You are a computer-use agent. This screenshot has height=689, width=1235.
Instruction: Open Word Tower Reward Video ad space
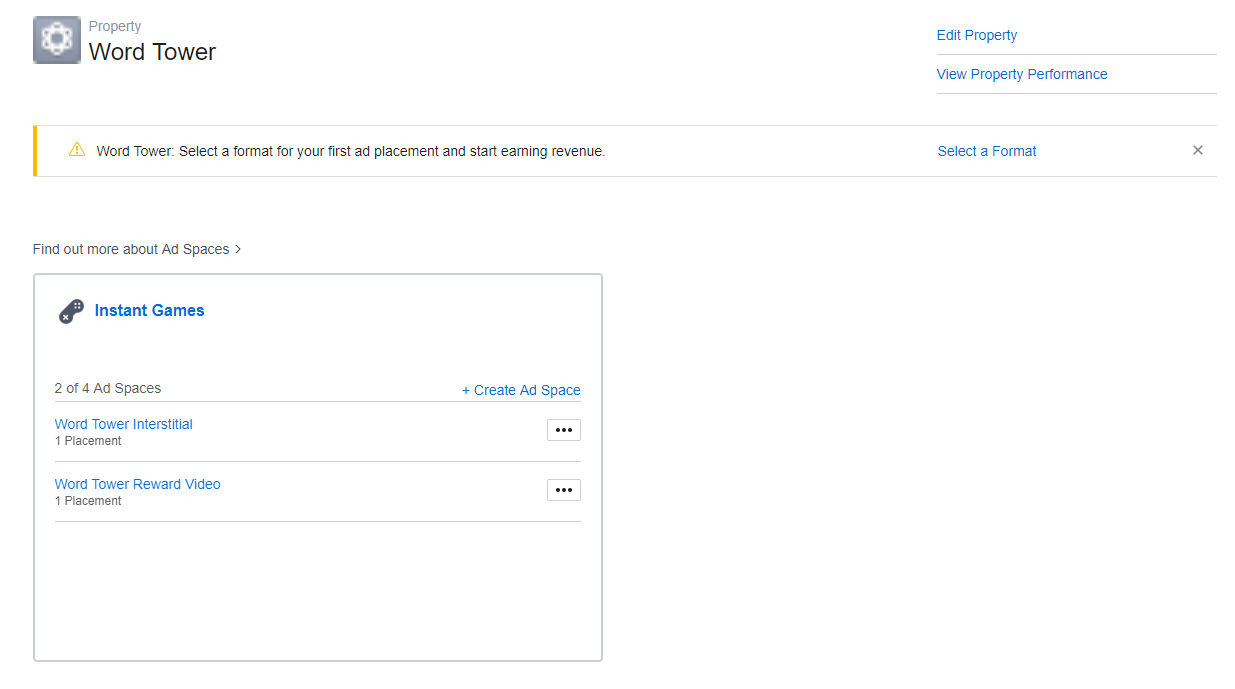click(138, 484)
